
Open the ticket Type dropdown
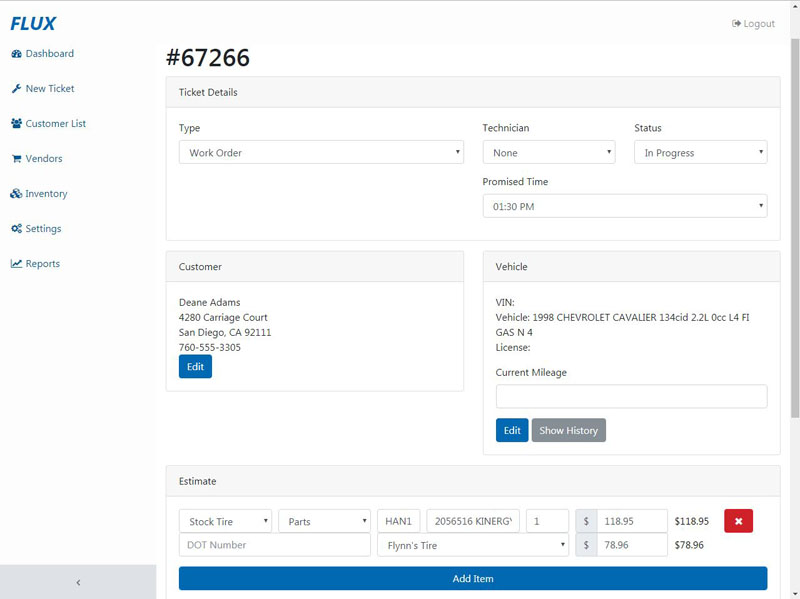click(320, 153)
